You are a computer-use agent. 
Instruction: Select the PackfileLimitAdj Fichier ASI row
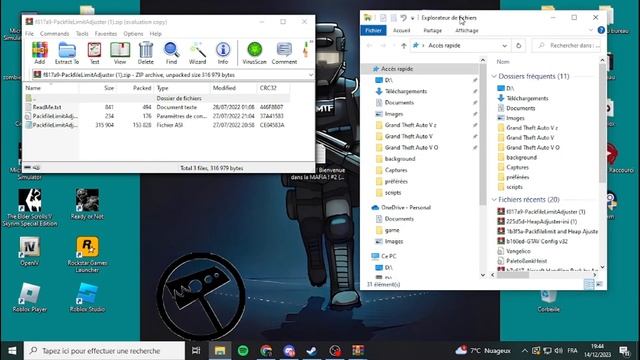click(156, 125)
